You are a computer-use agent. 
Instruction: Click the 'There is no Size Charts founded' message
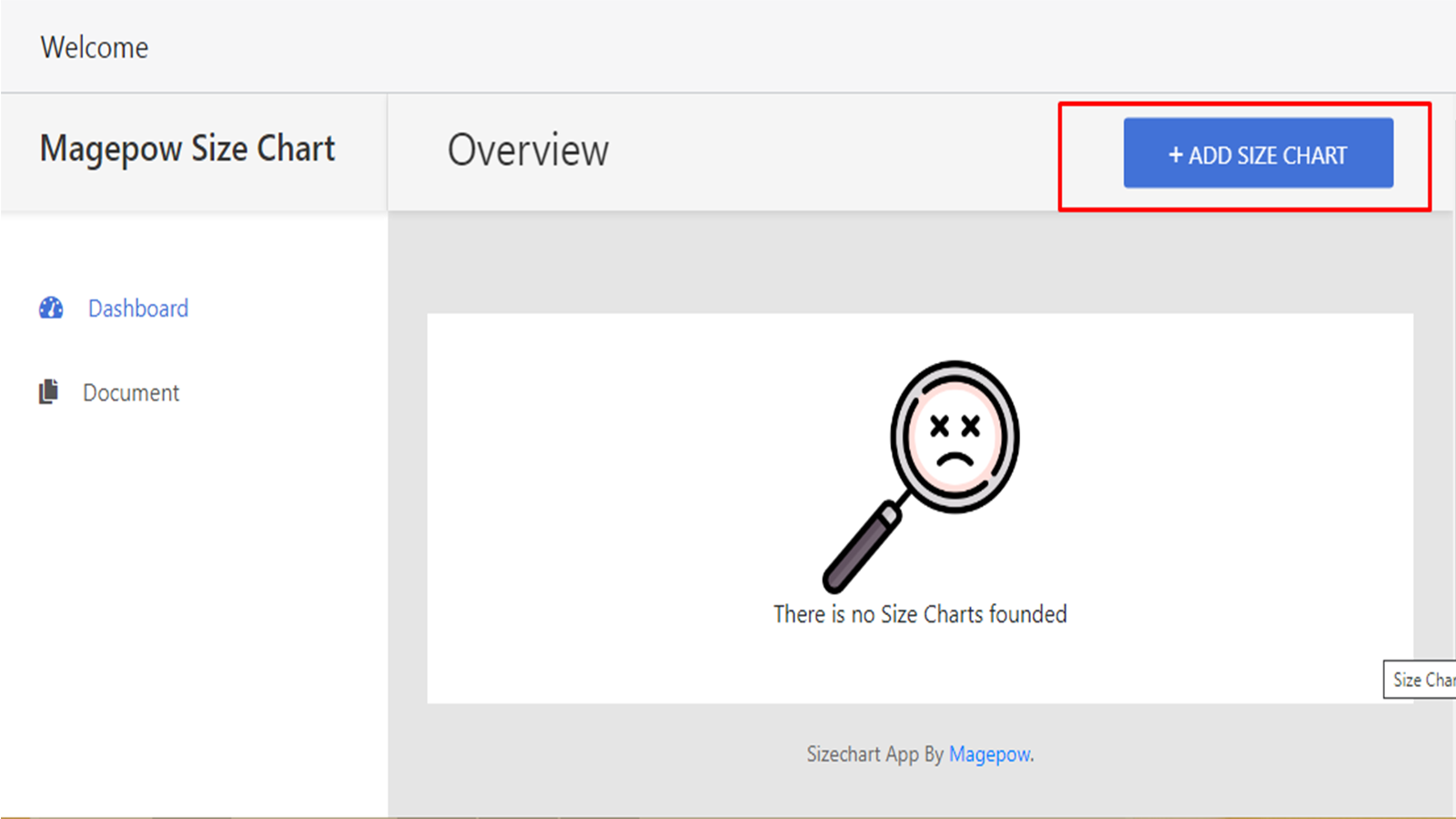point(920,614)
